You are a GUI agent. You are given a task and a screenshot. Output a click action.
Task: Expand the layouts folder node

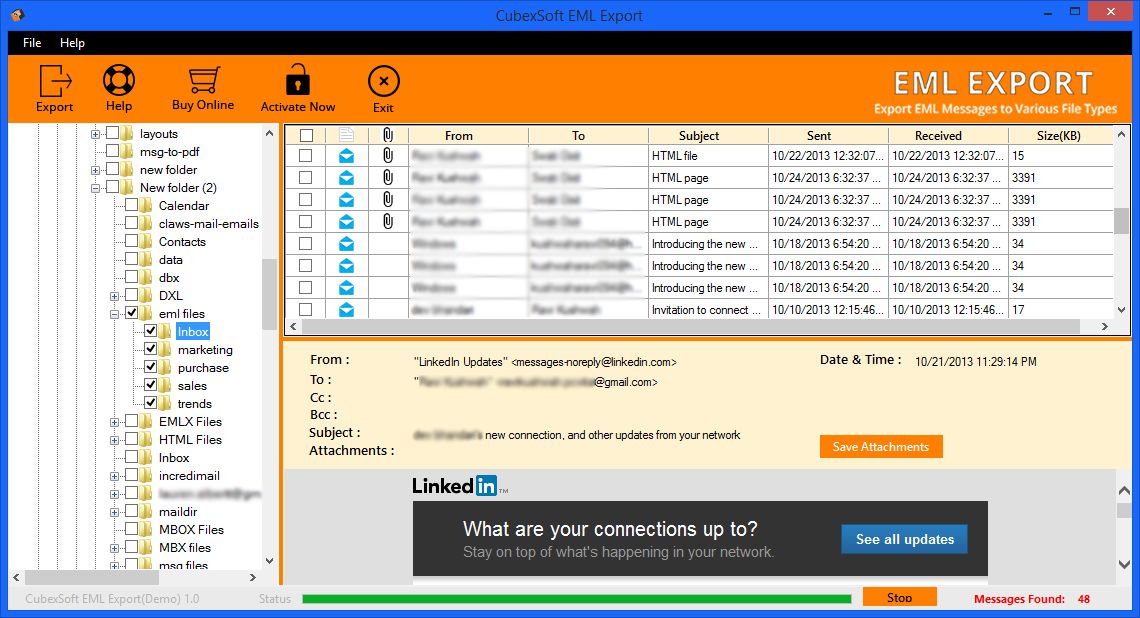click(95, 135)
